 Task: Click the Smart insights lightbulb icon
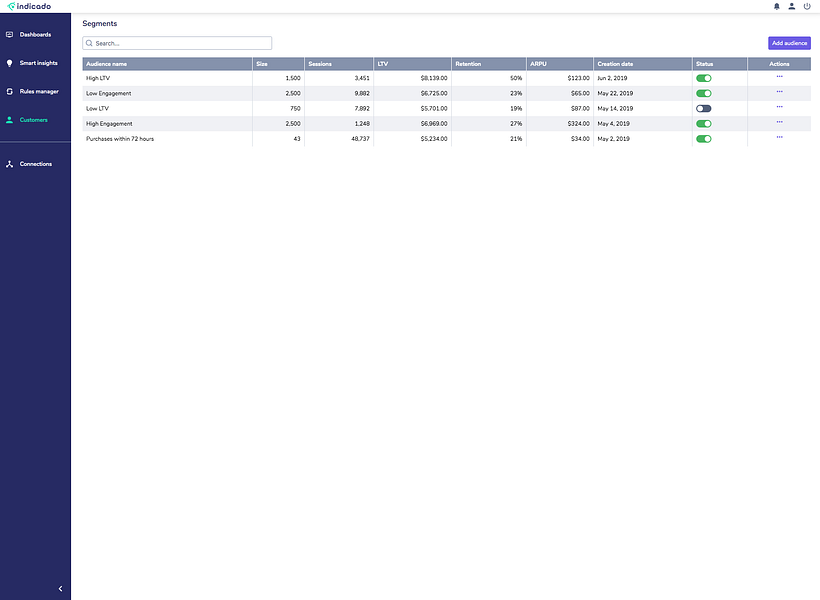pos(9,63)
